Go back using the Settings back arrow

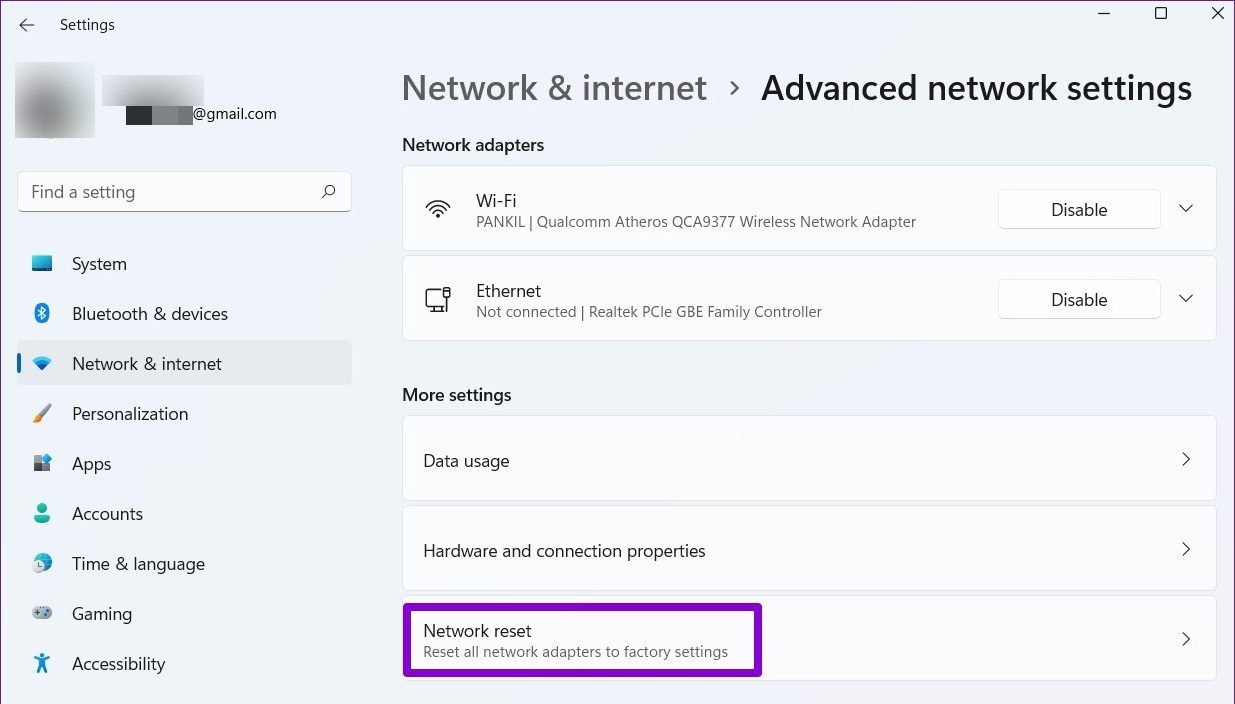[x=27, y=25]
